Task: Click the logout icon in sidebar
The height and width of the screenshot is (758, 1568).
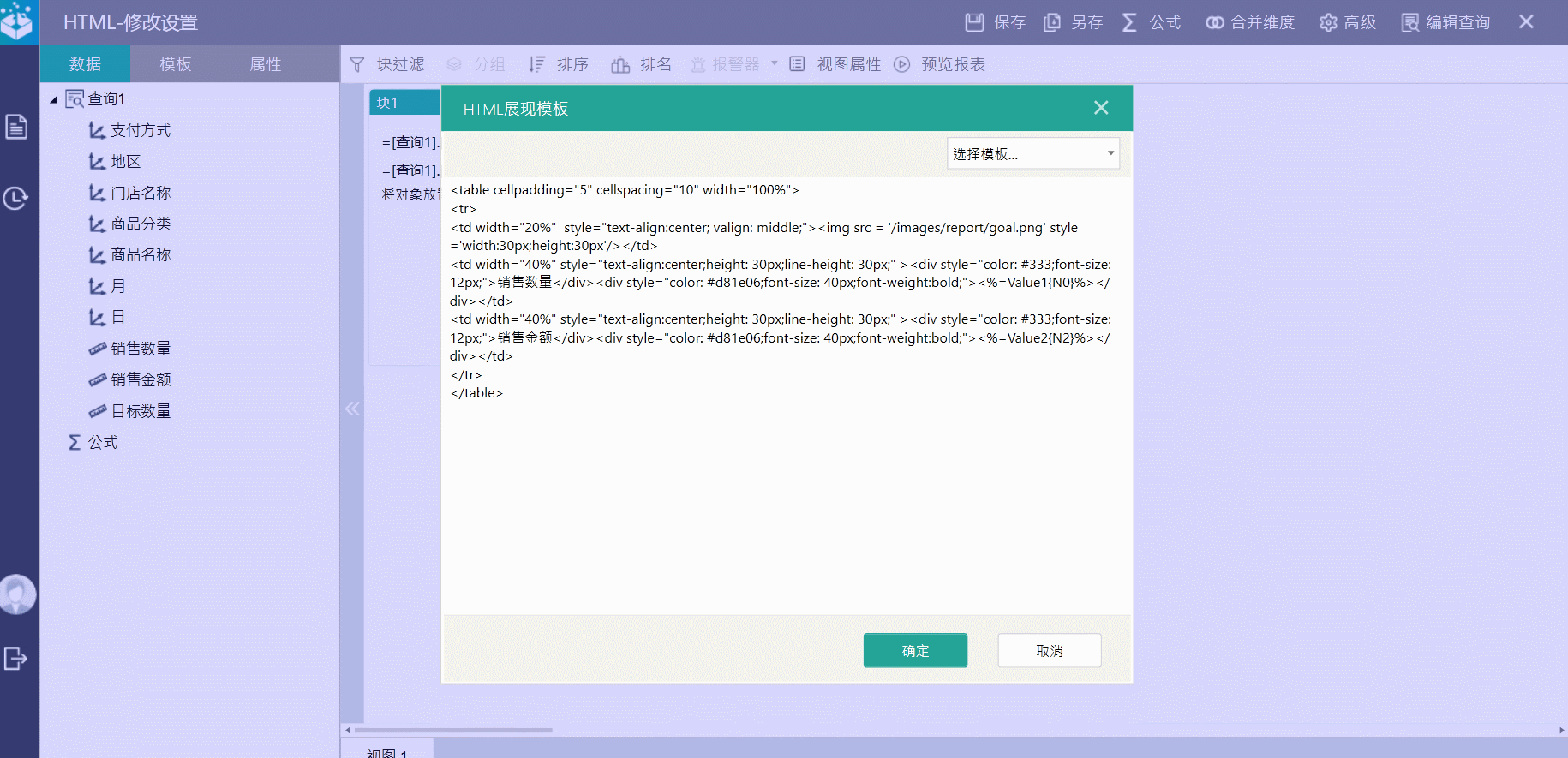Action: (x=15, y=658)
